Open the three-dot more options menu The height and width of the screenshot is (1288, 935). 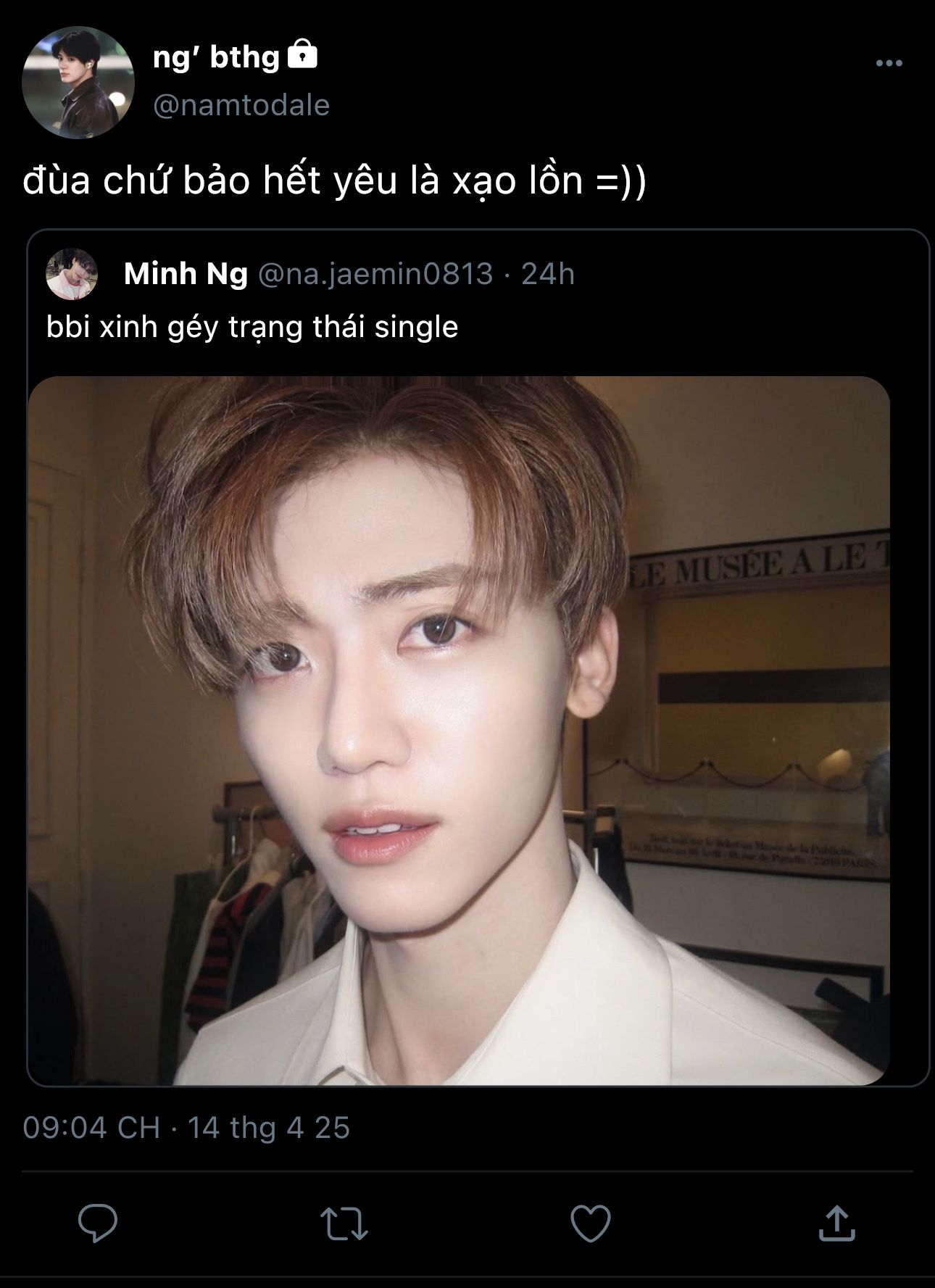[889, 64]
